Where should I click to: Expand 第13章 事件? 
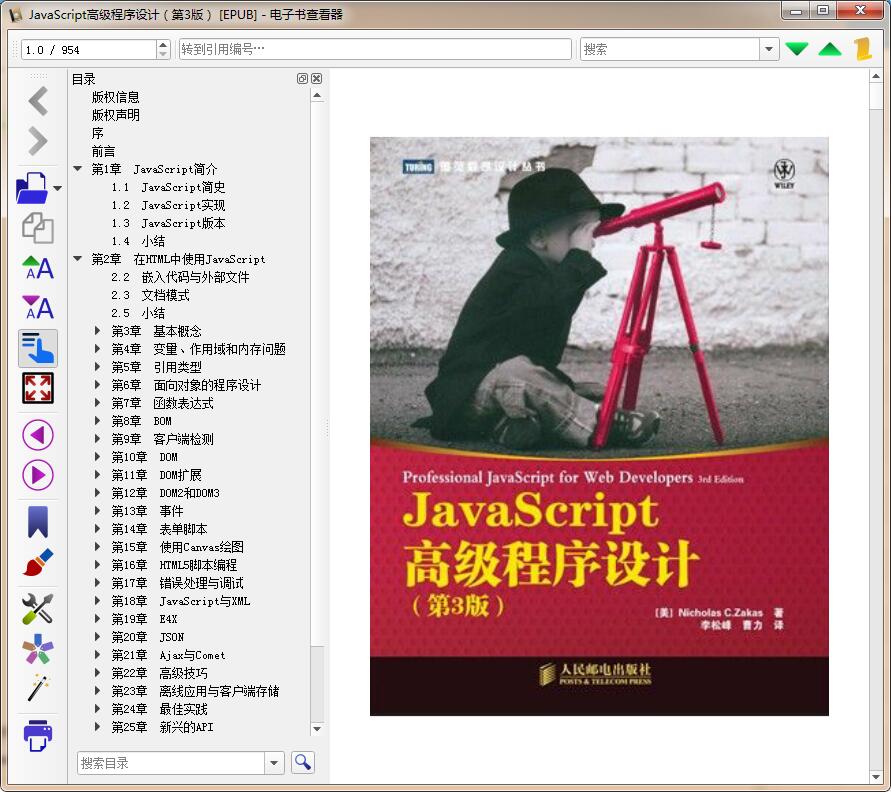pos(98,510)
